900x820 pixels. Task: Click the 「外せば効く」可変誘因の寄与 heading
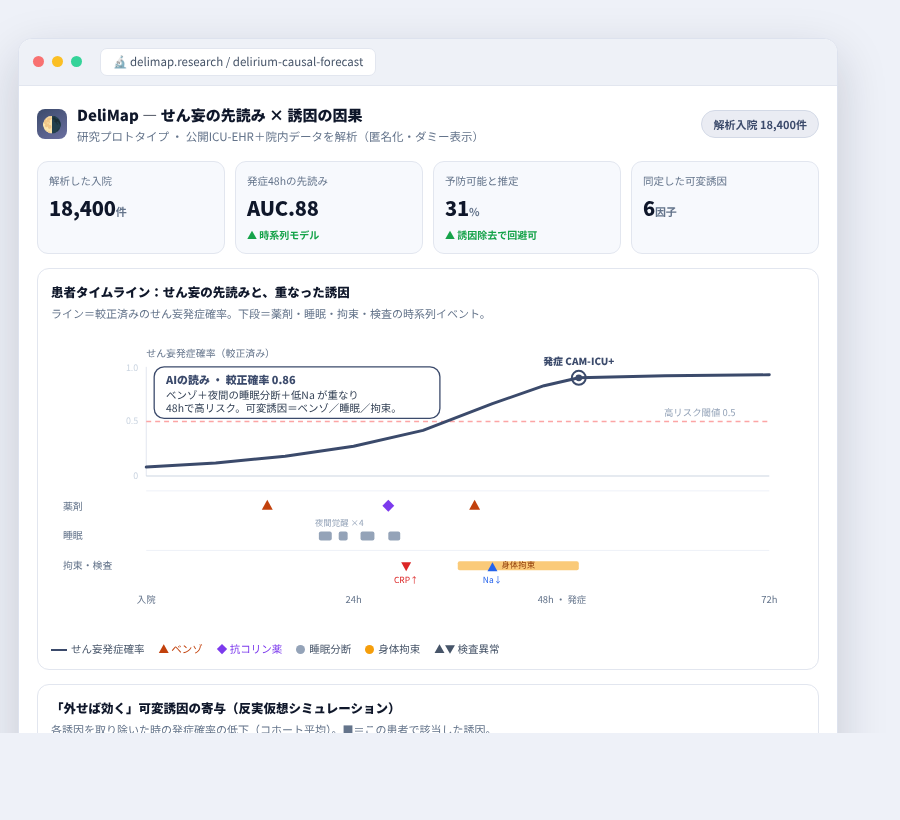point(225,708)
